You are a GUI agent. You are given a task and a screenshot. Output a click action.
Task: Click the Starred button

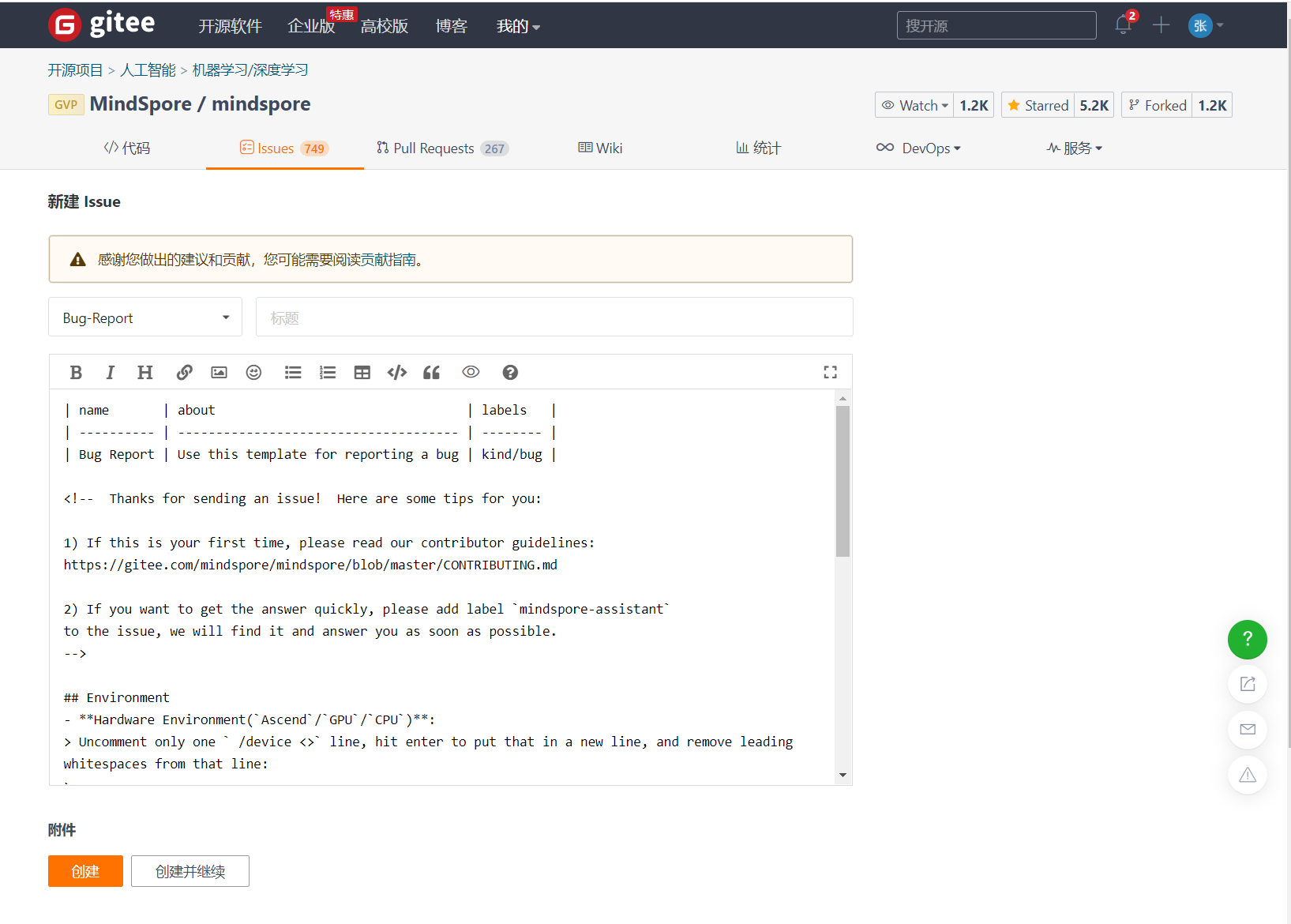(x=1038, y=105)
